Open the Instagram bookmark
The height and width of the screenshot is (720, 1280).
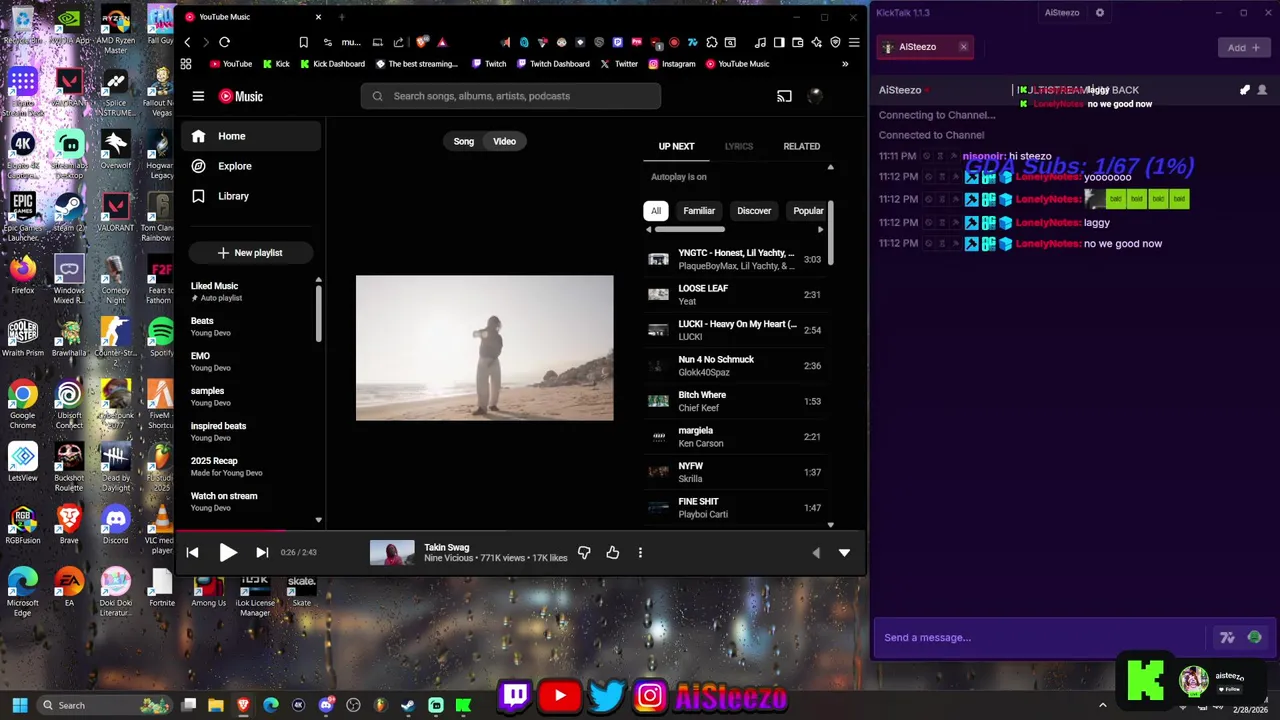[671, 64]
